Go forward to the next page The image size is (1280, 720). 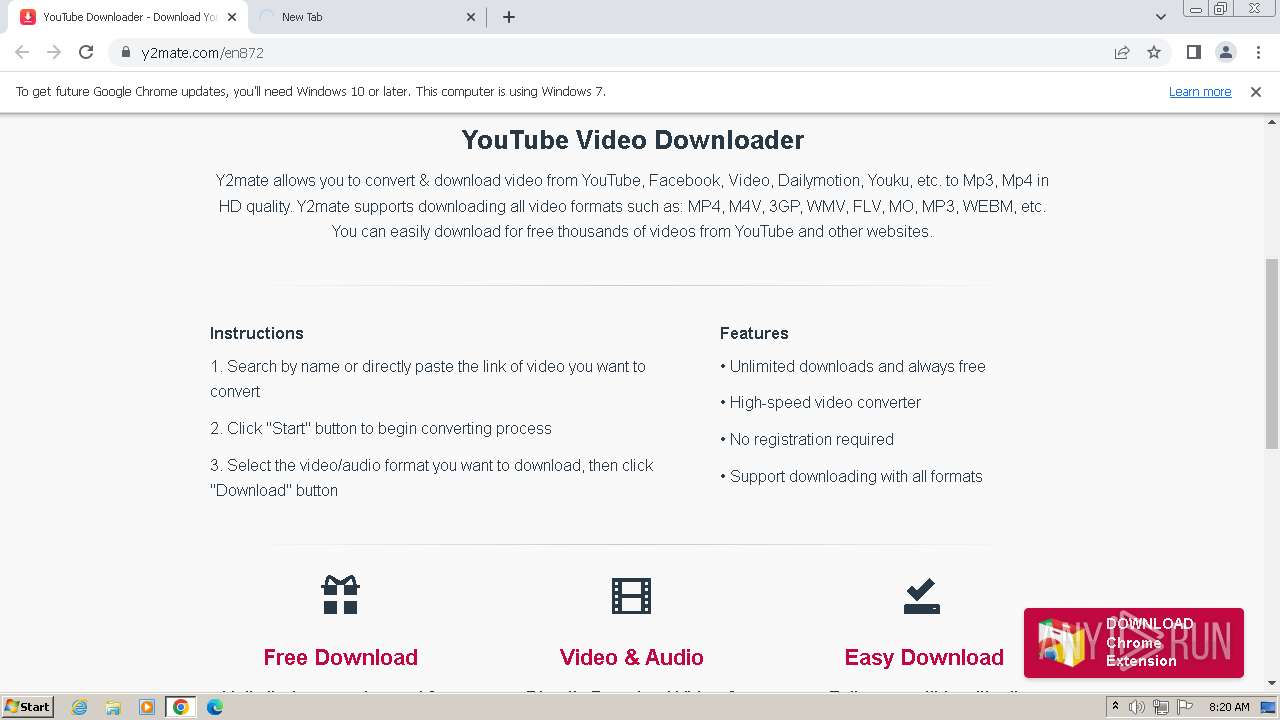pyautogui.click(x=54, y=53)
